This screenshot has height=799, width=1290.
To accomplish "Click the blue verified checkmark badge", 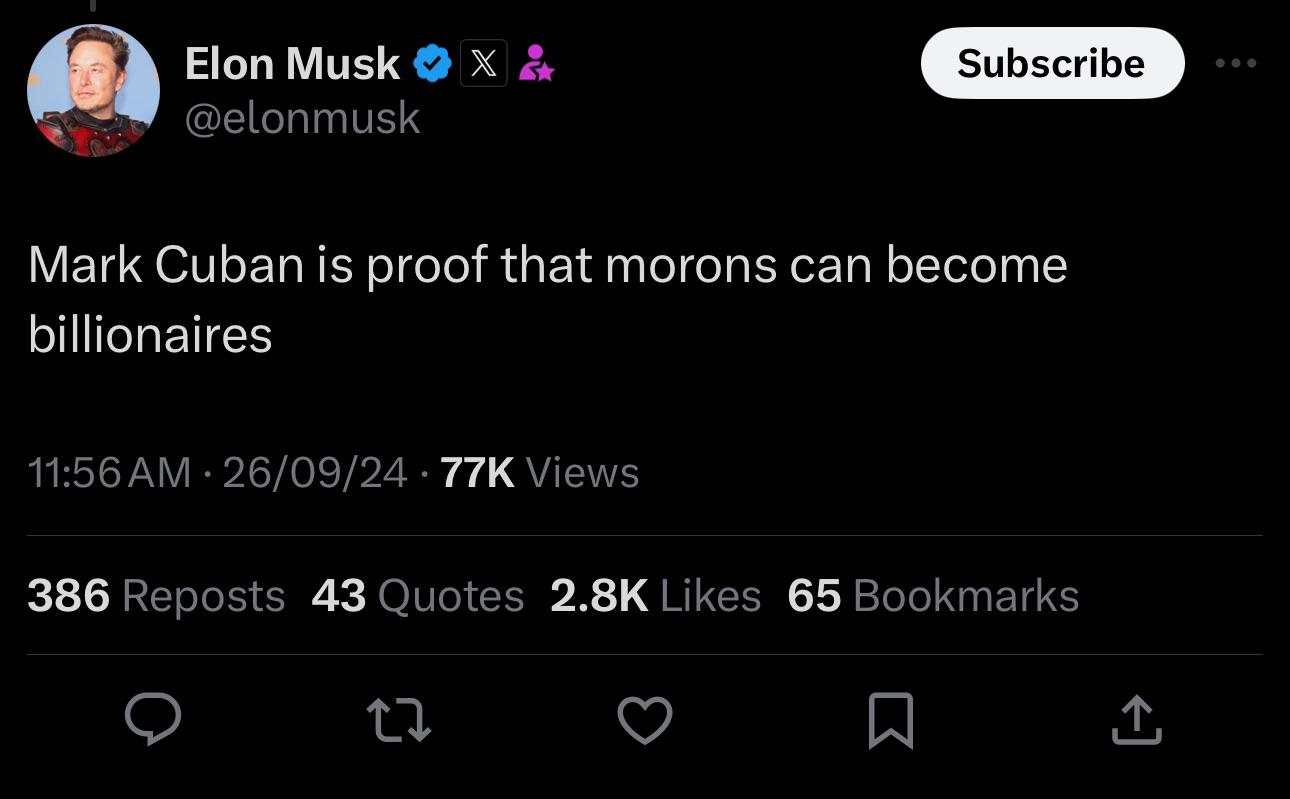I will pyautogui.click(x=433, y=64).
